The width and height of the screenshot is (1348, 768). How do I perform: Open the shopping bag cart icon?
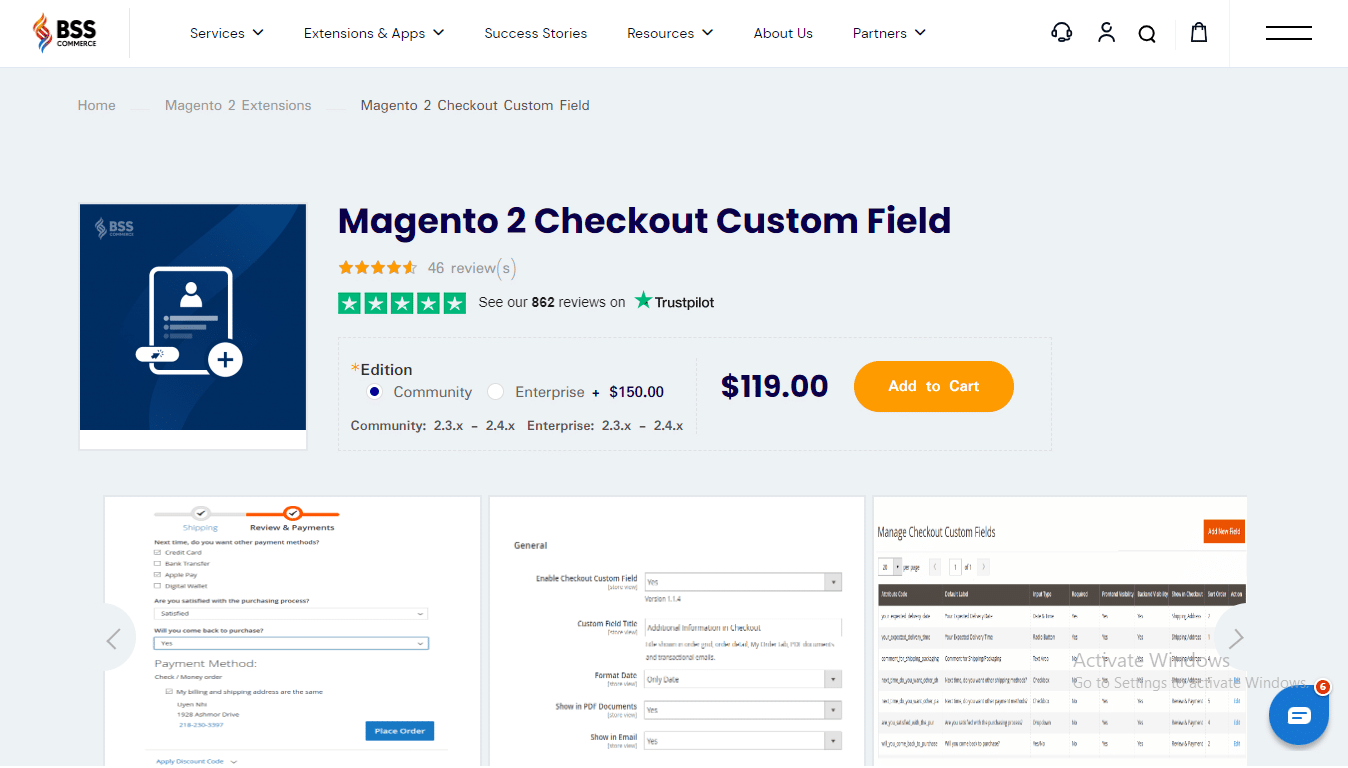1199,33
